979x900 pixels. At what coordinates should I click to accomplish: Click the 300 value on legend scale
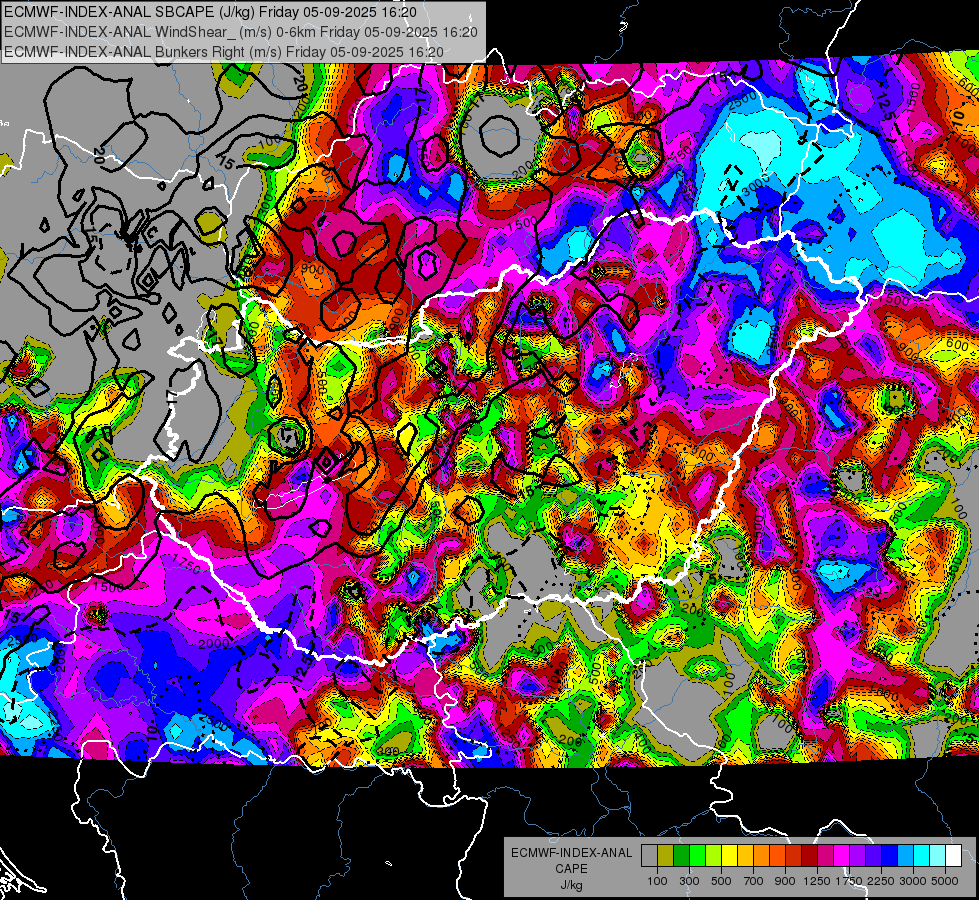pos(689,881)
